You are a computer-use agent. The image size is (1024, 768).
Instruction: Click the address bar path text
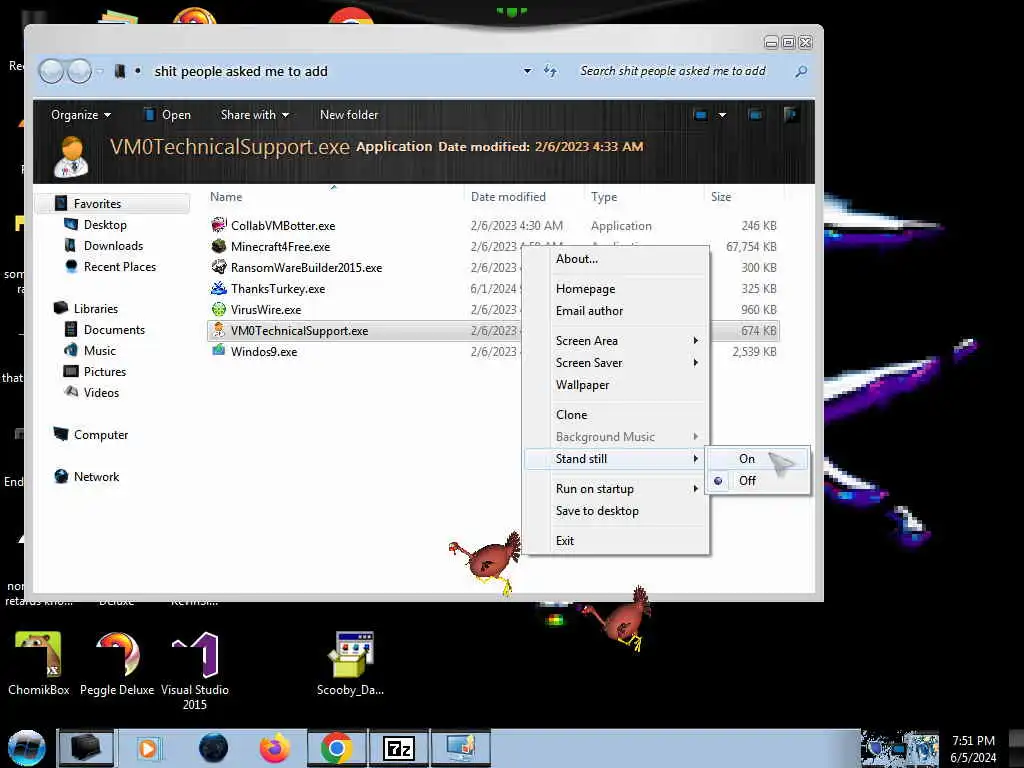point(241,71)
